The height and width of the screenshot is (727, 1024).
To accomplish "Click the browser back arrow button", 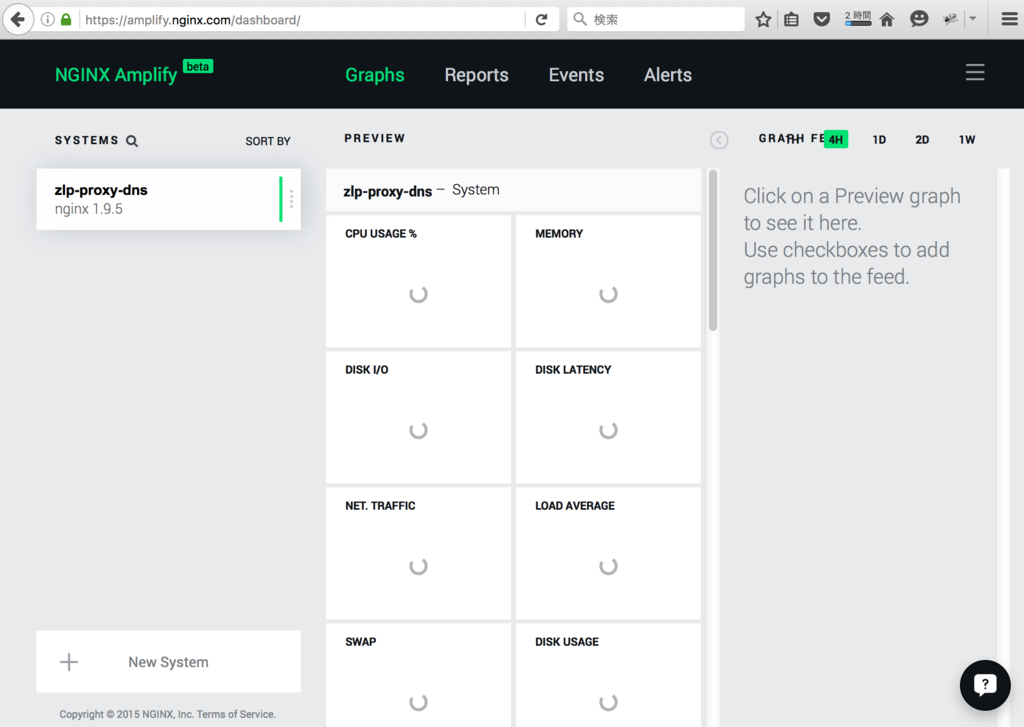I will tap(18, 20).
